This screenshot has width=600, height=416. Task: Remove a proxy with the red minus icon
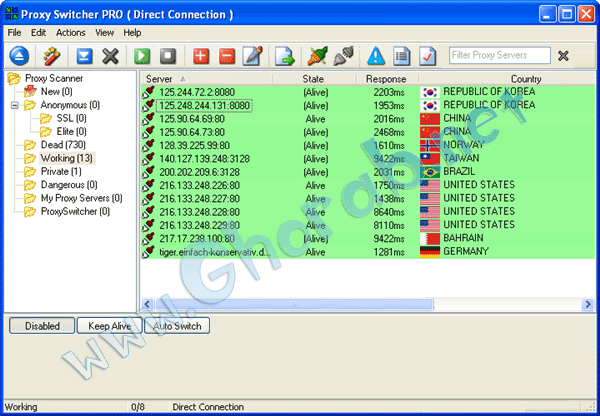click(x=227, y=56)
